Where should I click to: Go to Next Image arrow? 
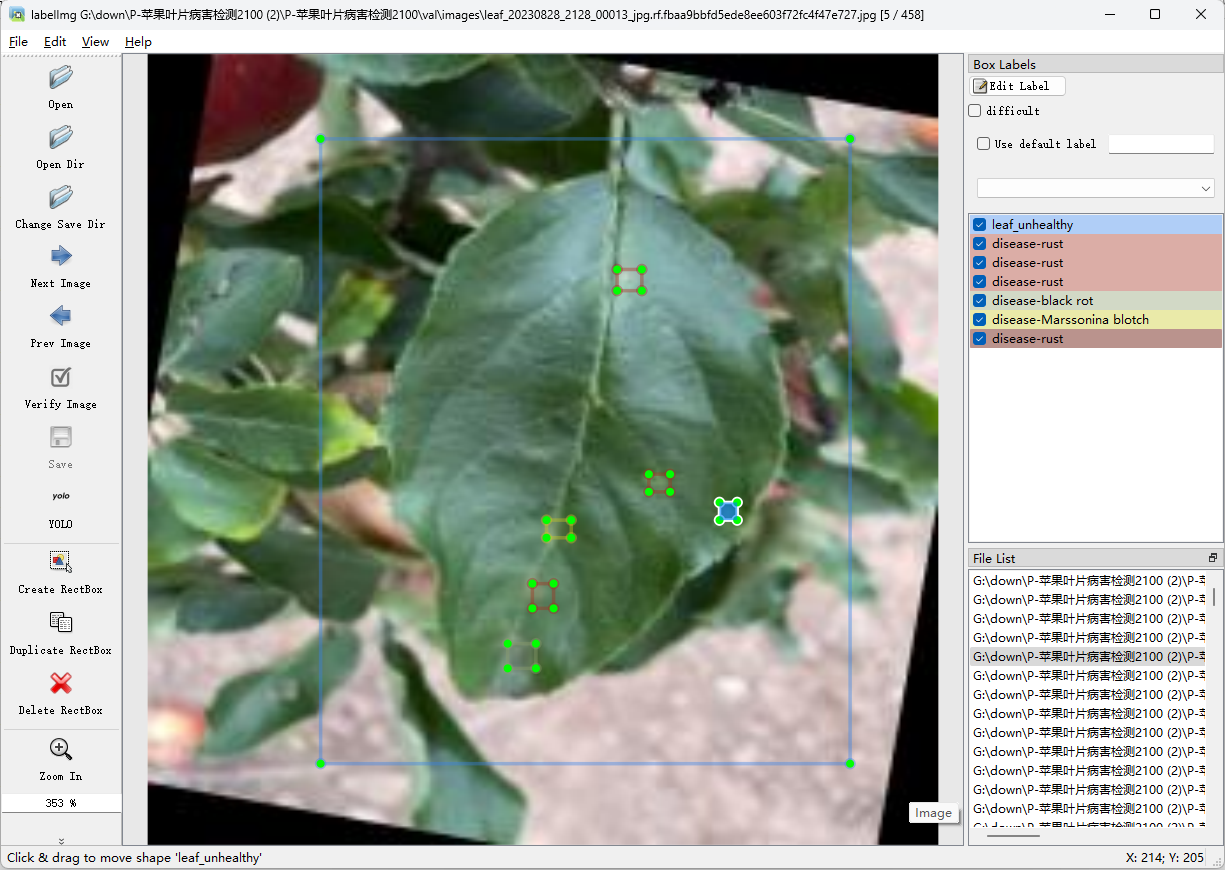click(x=61, y=256)
